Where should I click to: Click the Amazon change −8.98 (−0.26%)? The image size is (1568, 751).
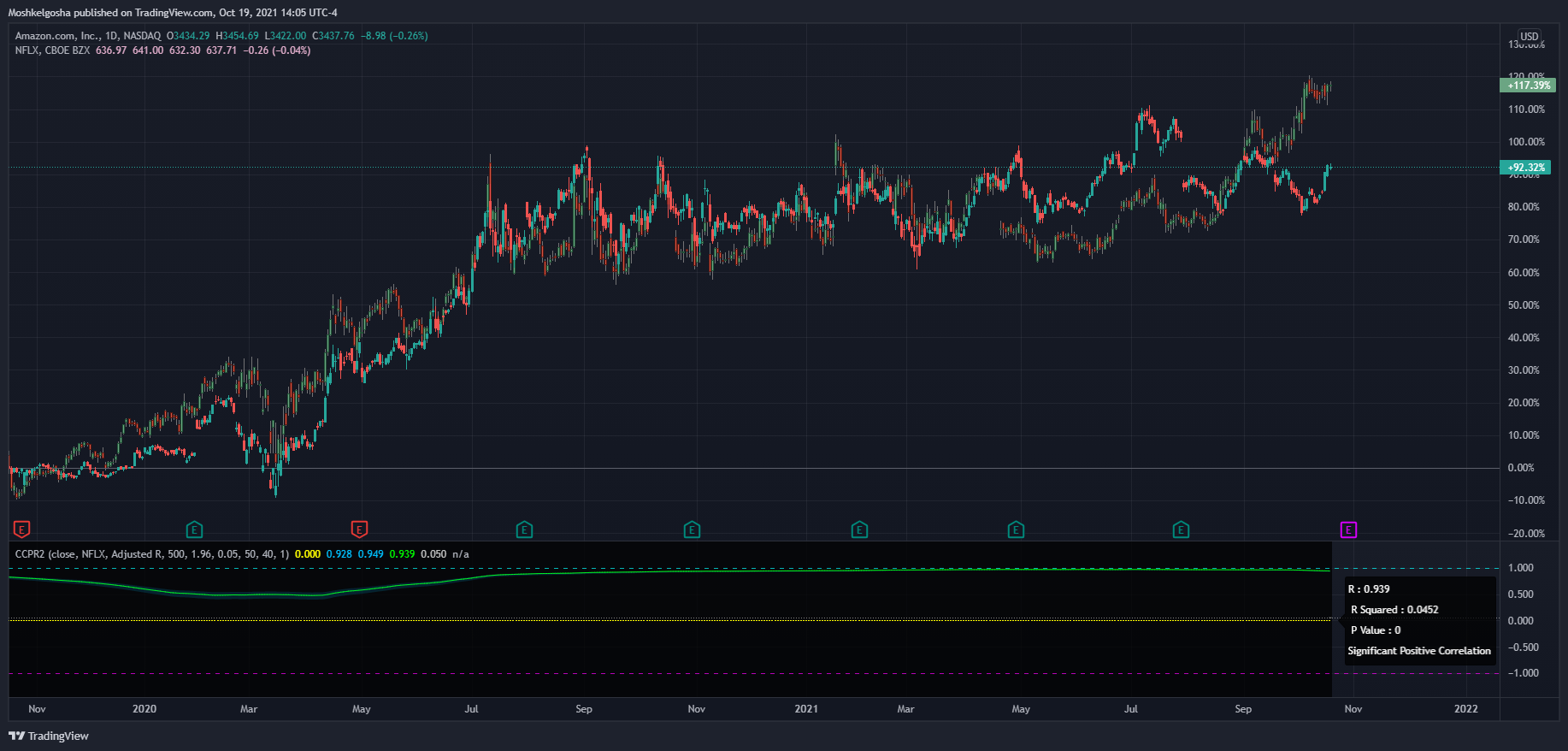click(x=394, y=36)
